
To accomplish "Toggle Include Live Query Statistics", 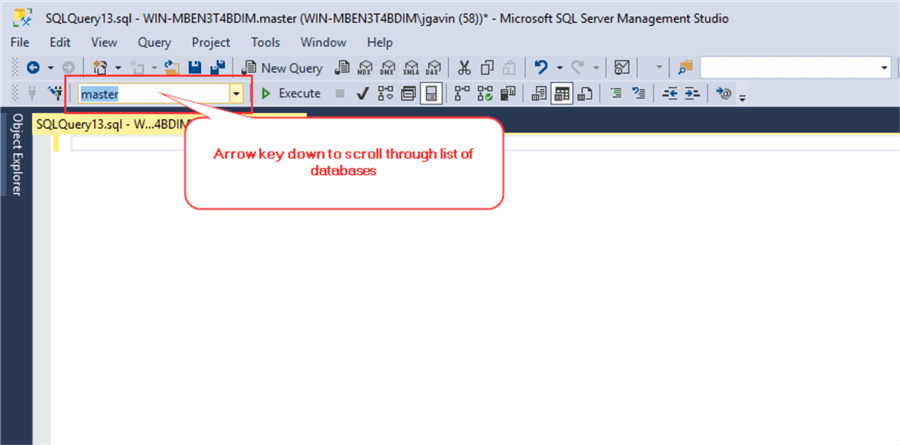I will pyautogui.click(x=486, y=93).
